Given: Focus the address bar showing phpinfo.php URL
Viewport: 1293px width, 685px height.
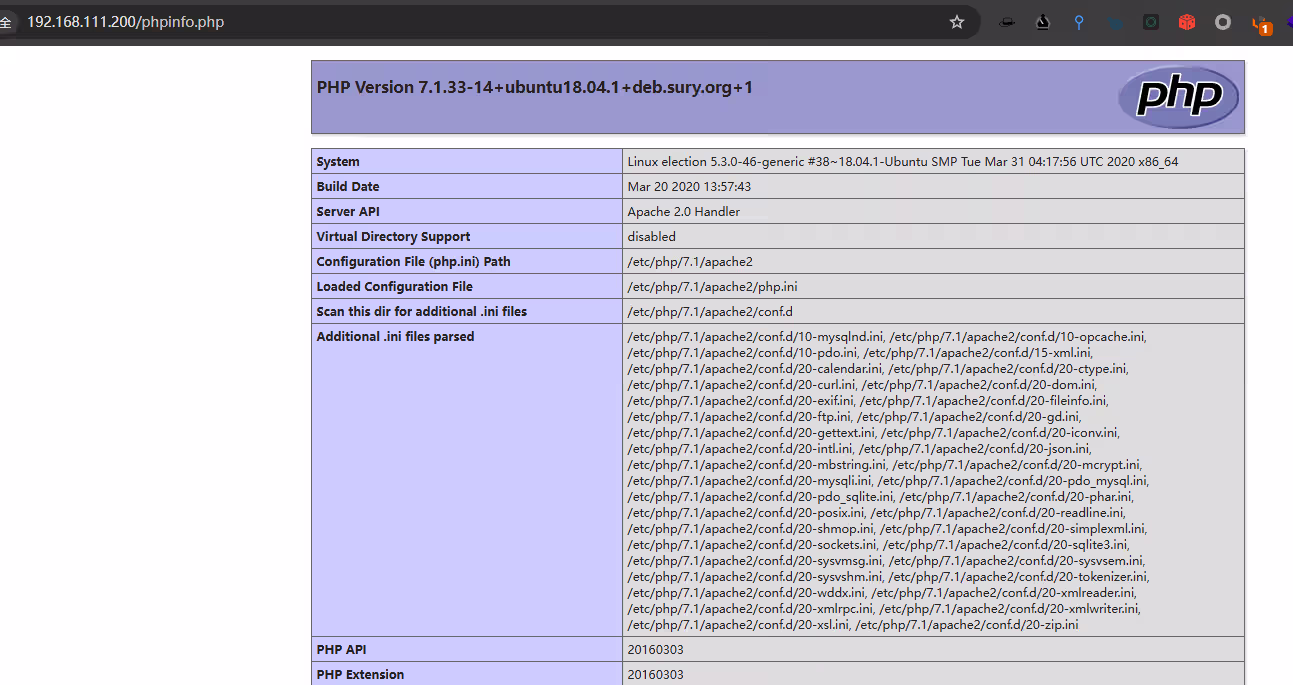Looking at the screenshot, I should 400,22.
